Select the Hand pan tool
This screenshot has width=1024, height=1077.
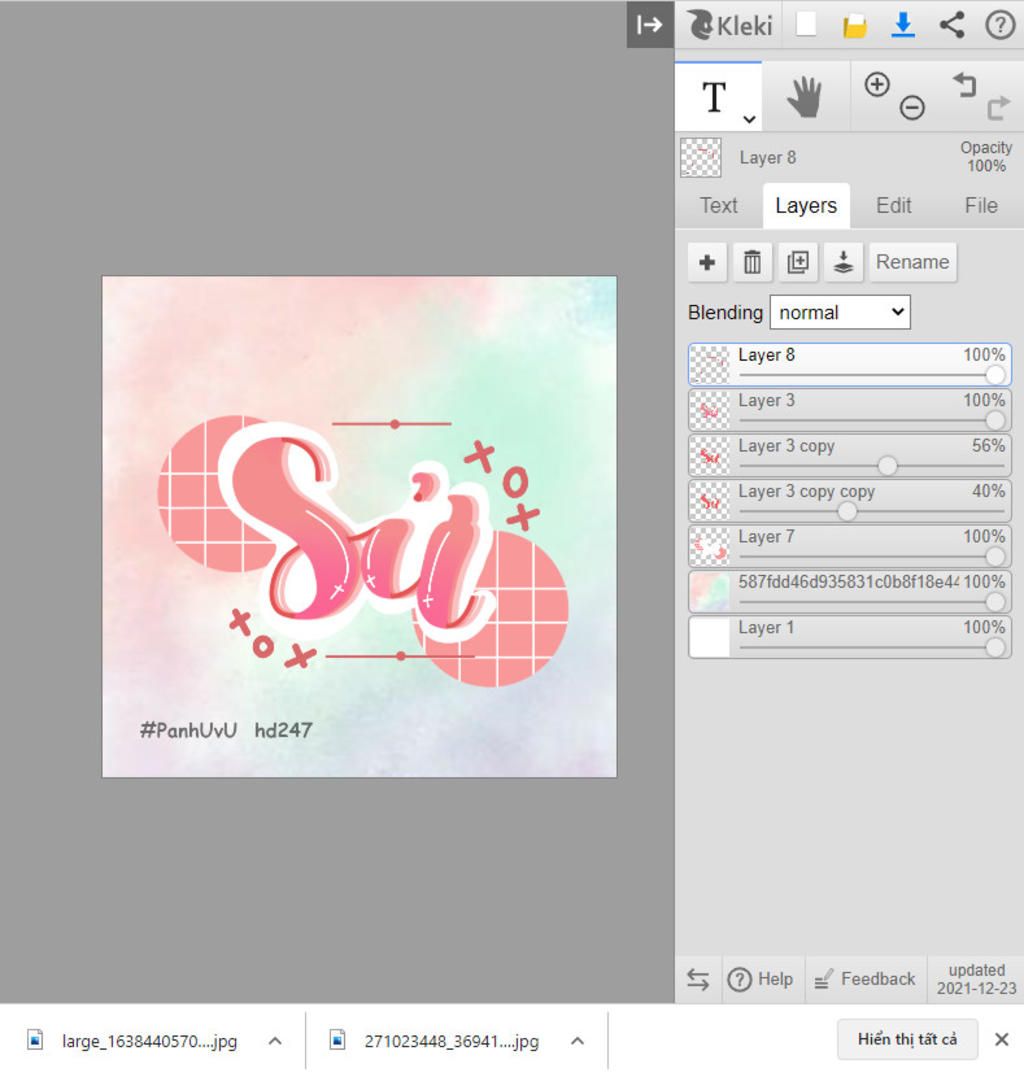[x=805, y=96]
